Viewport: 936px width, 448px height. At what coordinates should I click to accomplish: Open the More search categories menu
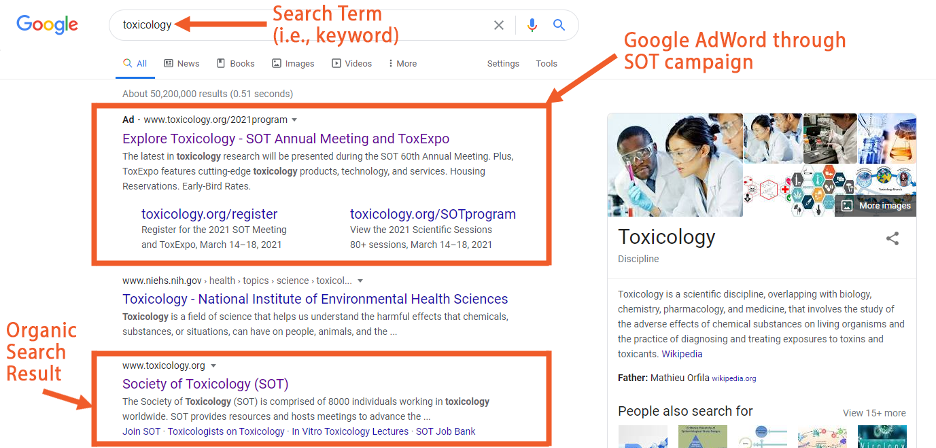[403, 63]
